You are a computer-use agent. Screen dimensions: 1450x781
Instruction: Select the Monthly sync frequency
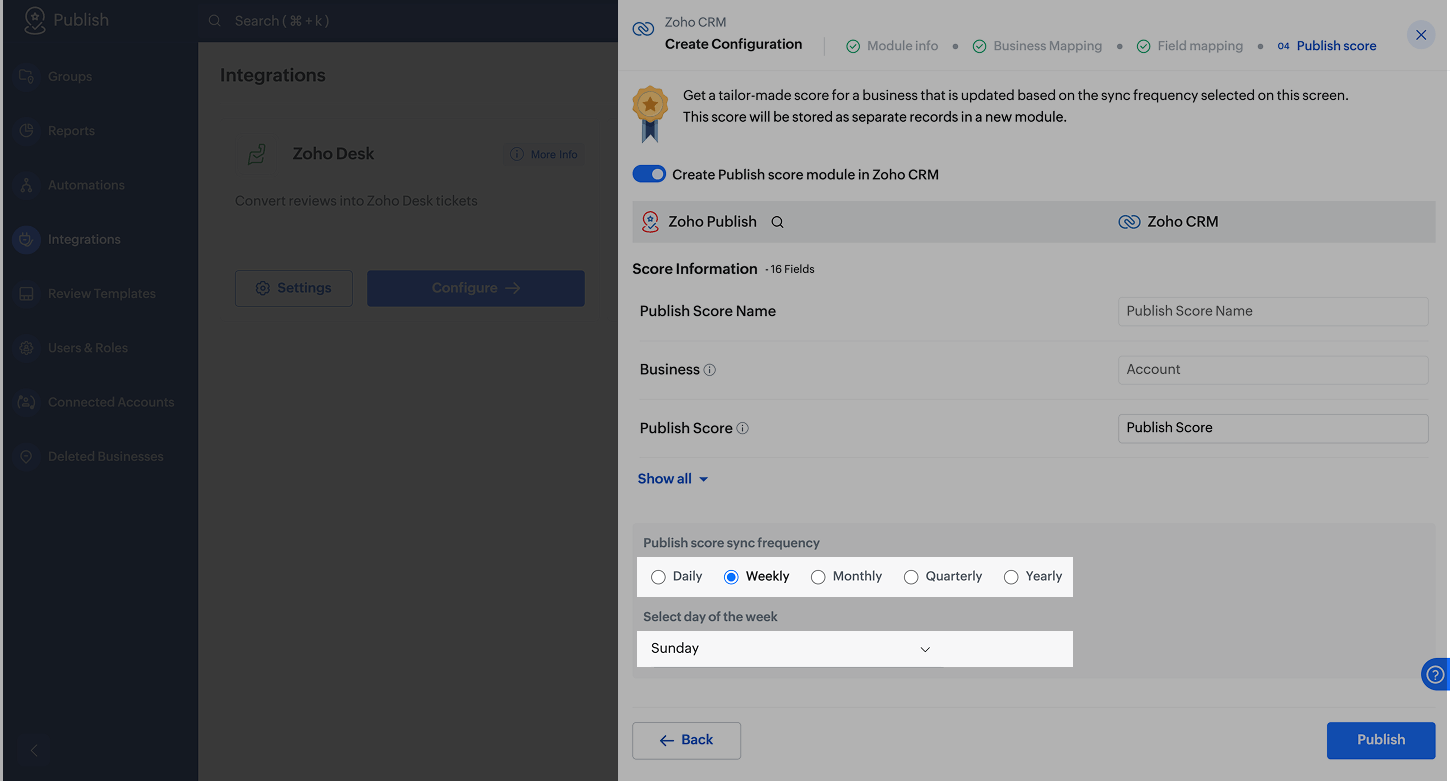[x=818, y=577]
